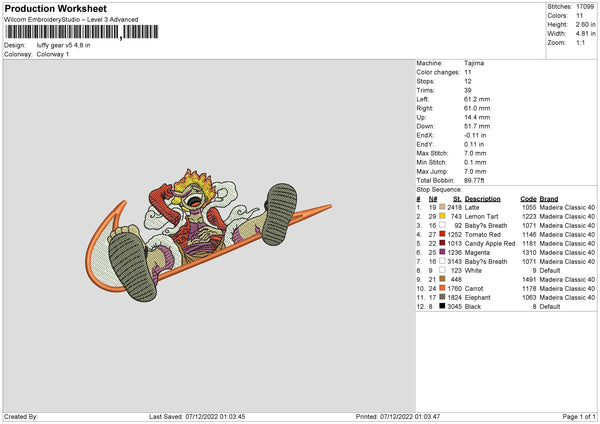Select the design name luffy gear v5 4,8 in

[x=64, y=45]
